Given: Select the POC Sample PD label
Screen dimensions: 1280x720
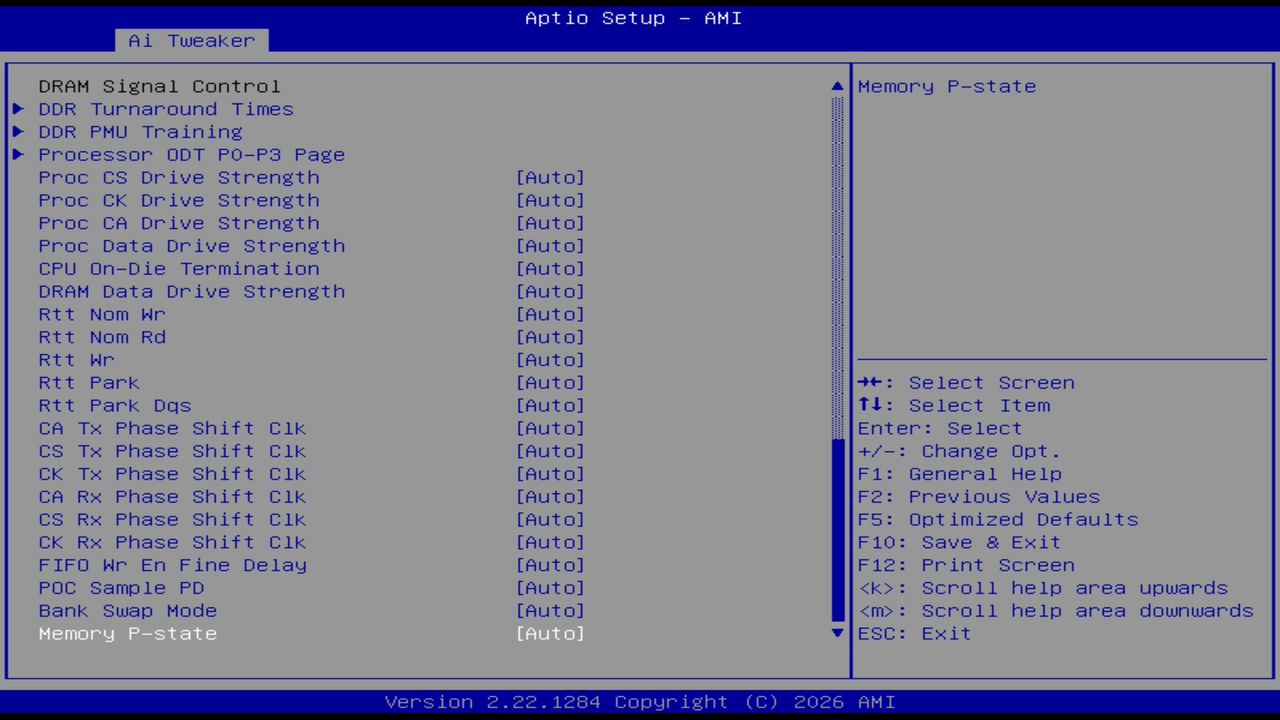Looking at the screenshot, I should (x=121, y=588).
